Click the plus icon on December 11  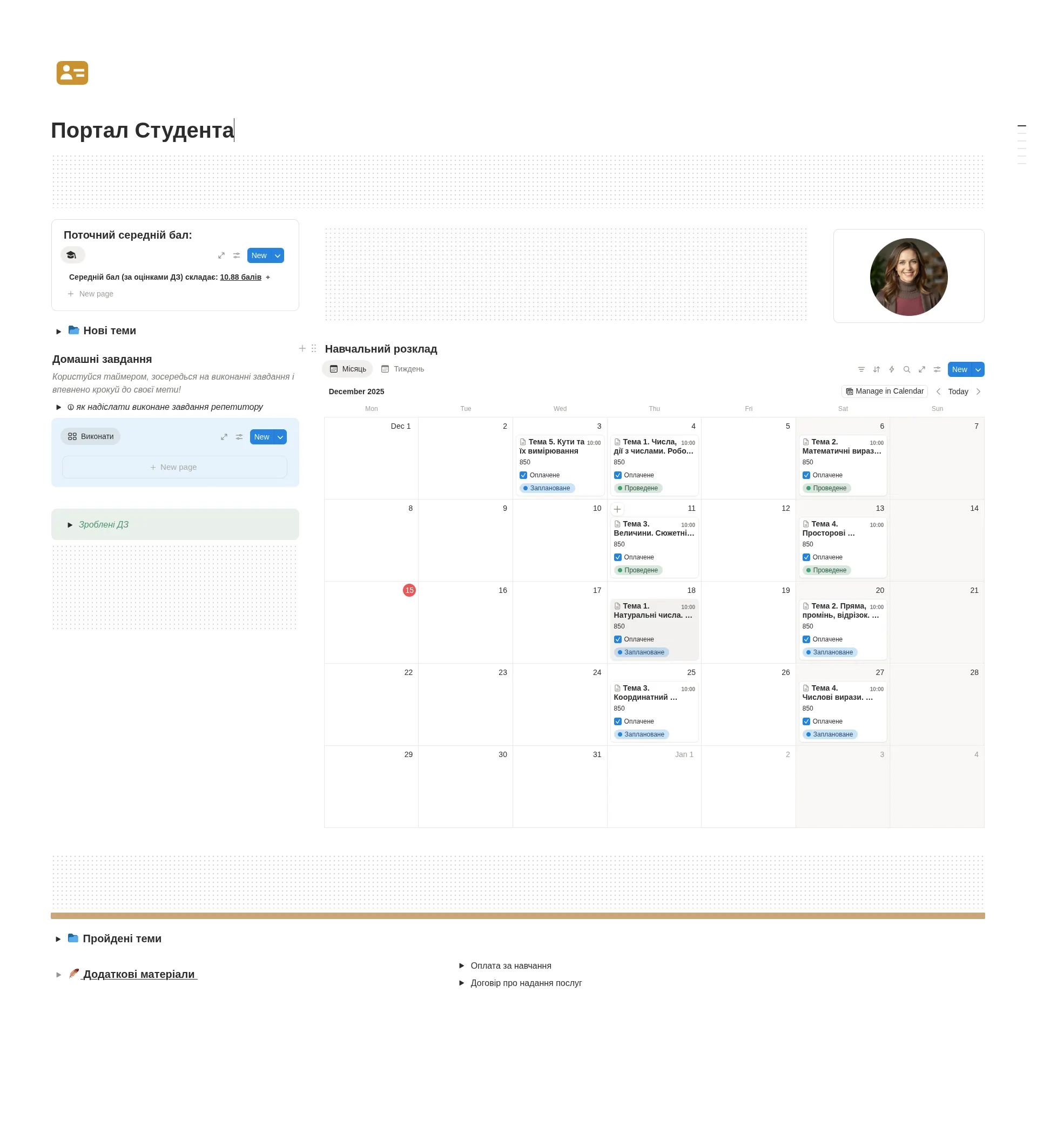617,509
